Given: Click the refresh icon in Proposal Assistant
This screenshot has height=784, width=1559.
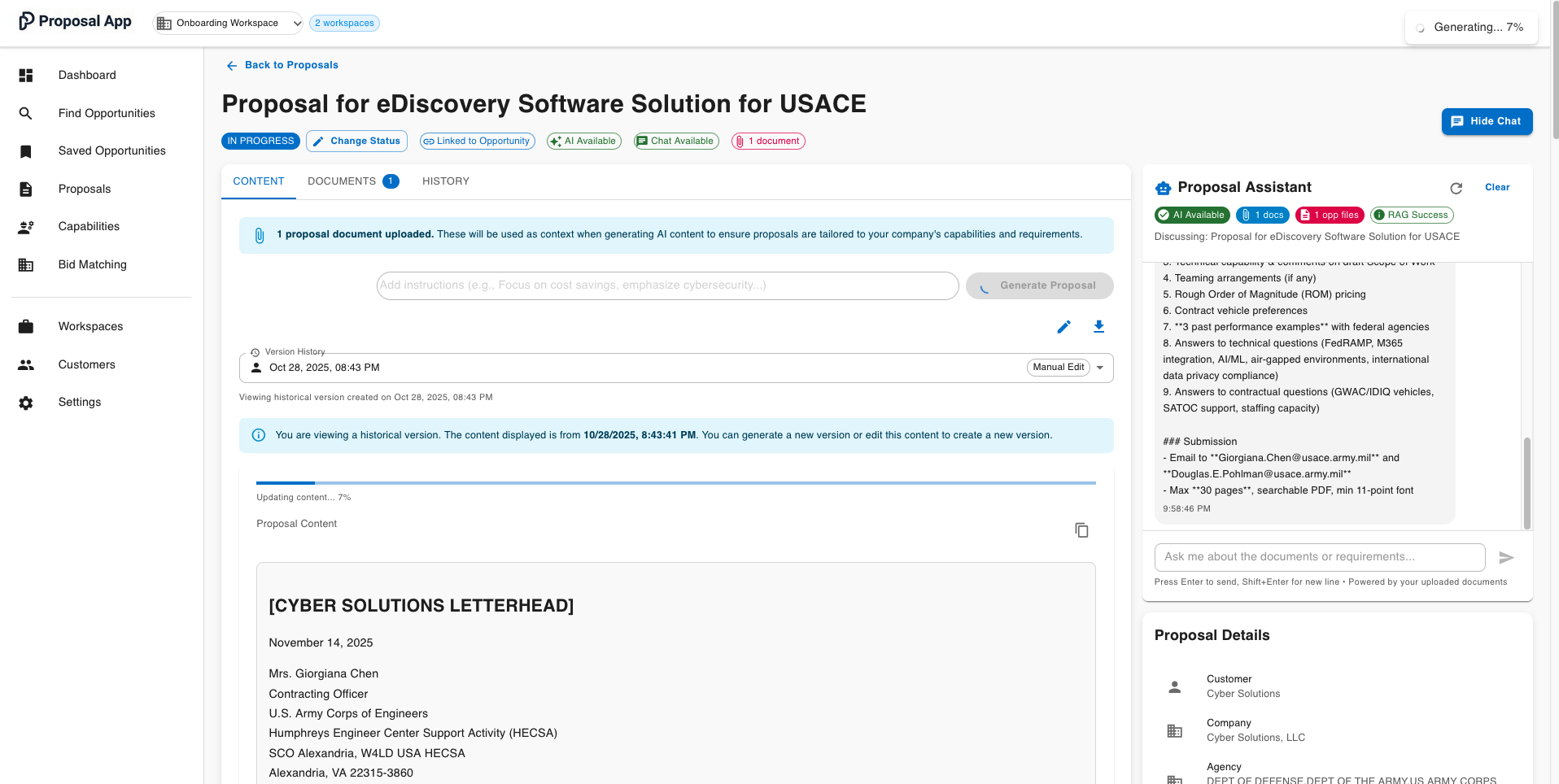Looking at the screenshot, I should tap(1456, 188).
